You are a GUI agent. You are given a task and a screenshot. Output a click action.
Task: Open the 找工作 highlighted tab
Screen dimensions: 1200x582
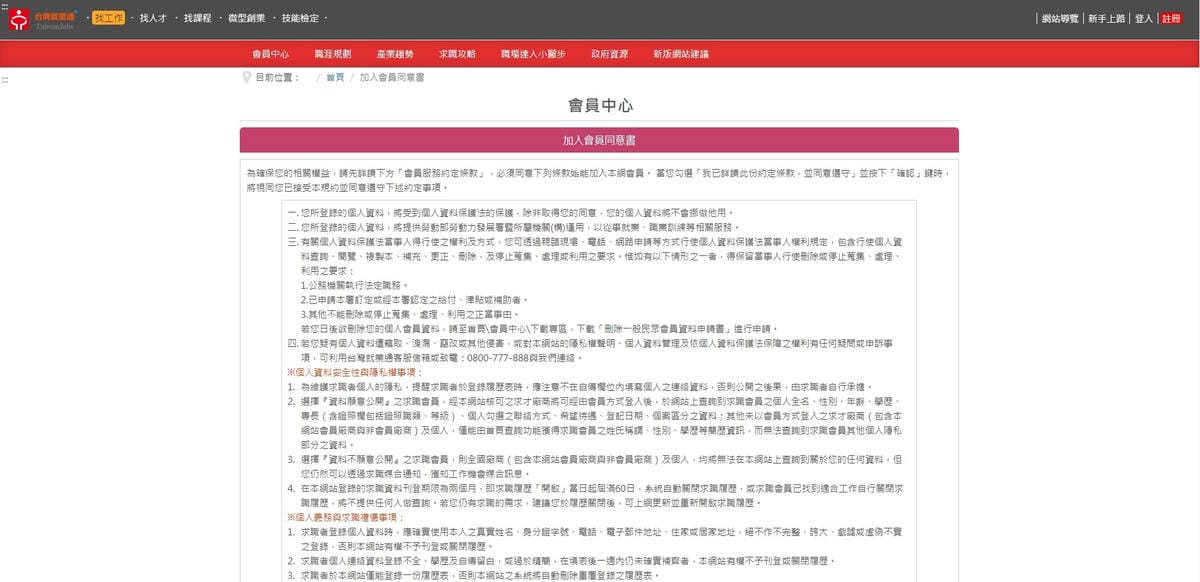click(108, 19)
